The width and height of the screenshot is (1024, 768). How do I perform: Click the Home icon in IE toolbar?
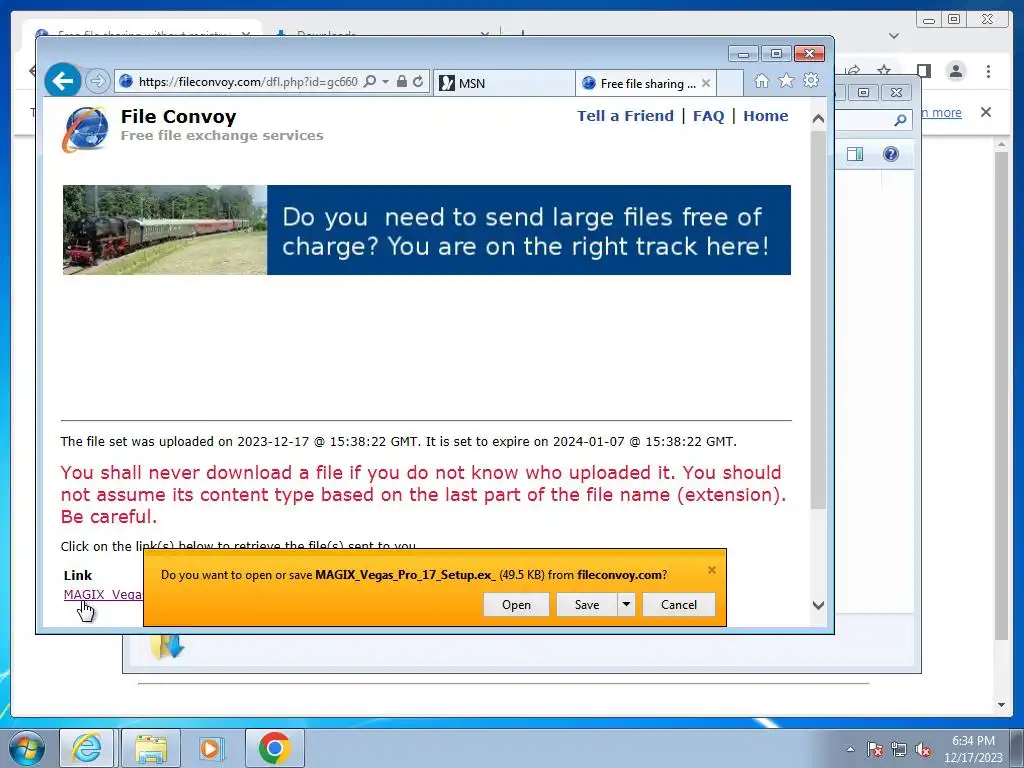point(761,80)
